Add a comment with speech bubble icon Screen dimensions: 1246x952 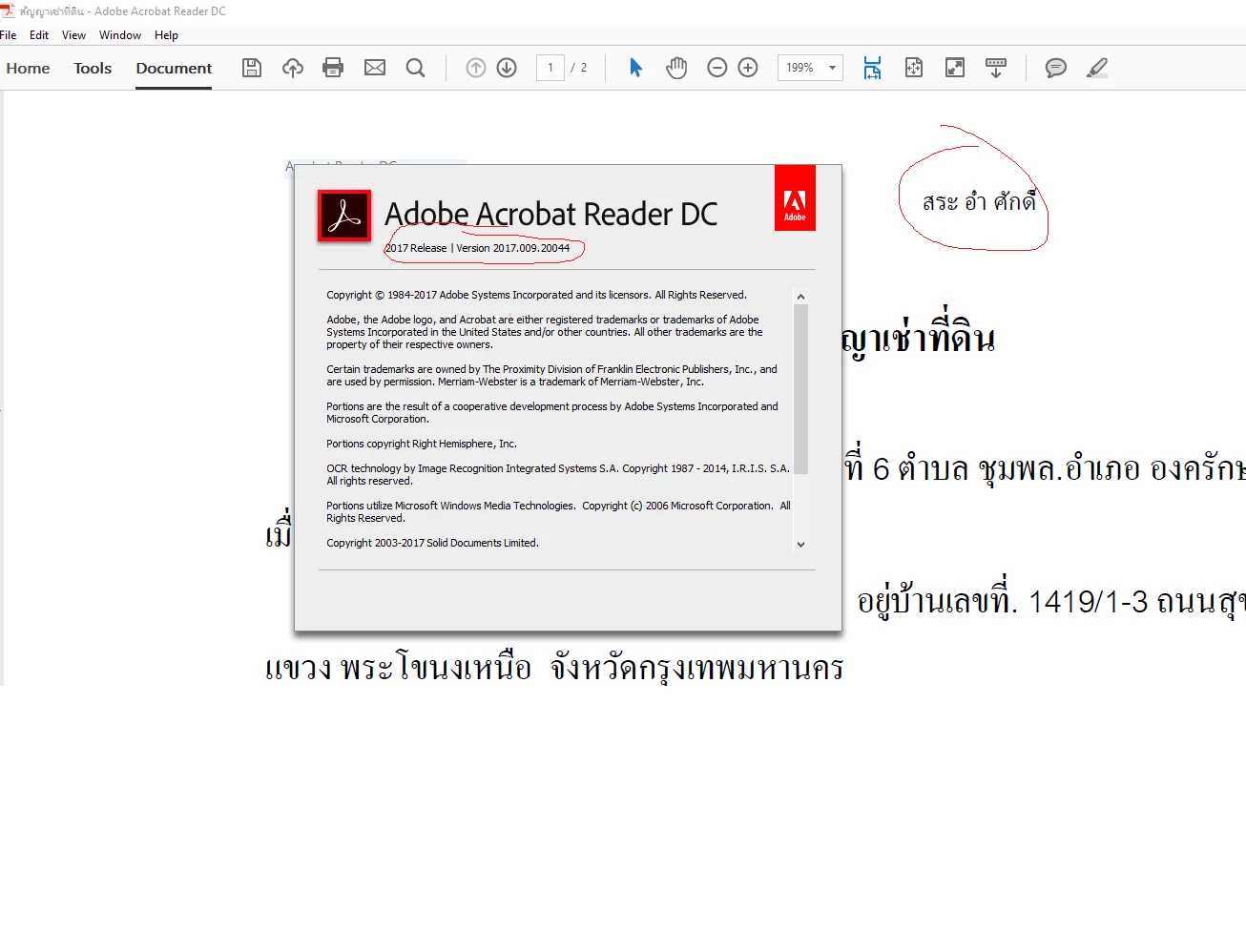tap(1055, 68)
